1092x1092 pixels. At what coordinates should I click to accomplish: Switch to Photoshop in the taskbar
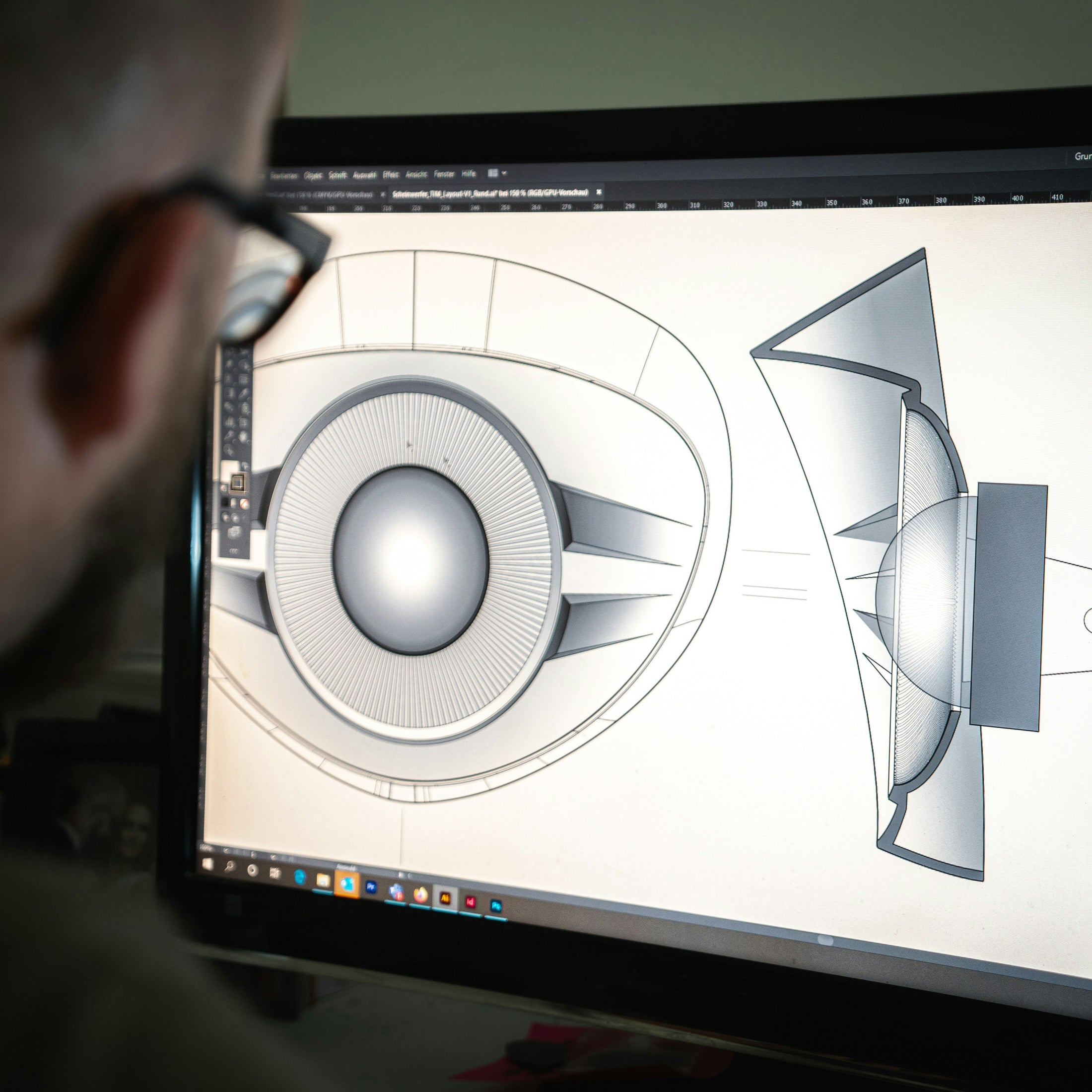tap(496, 906)
